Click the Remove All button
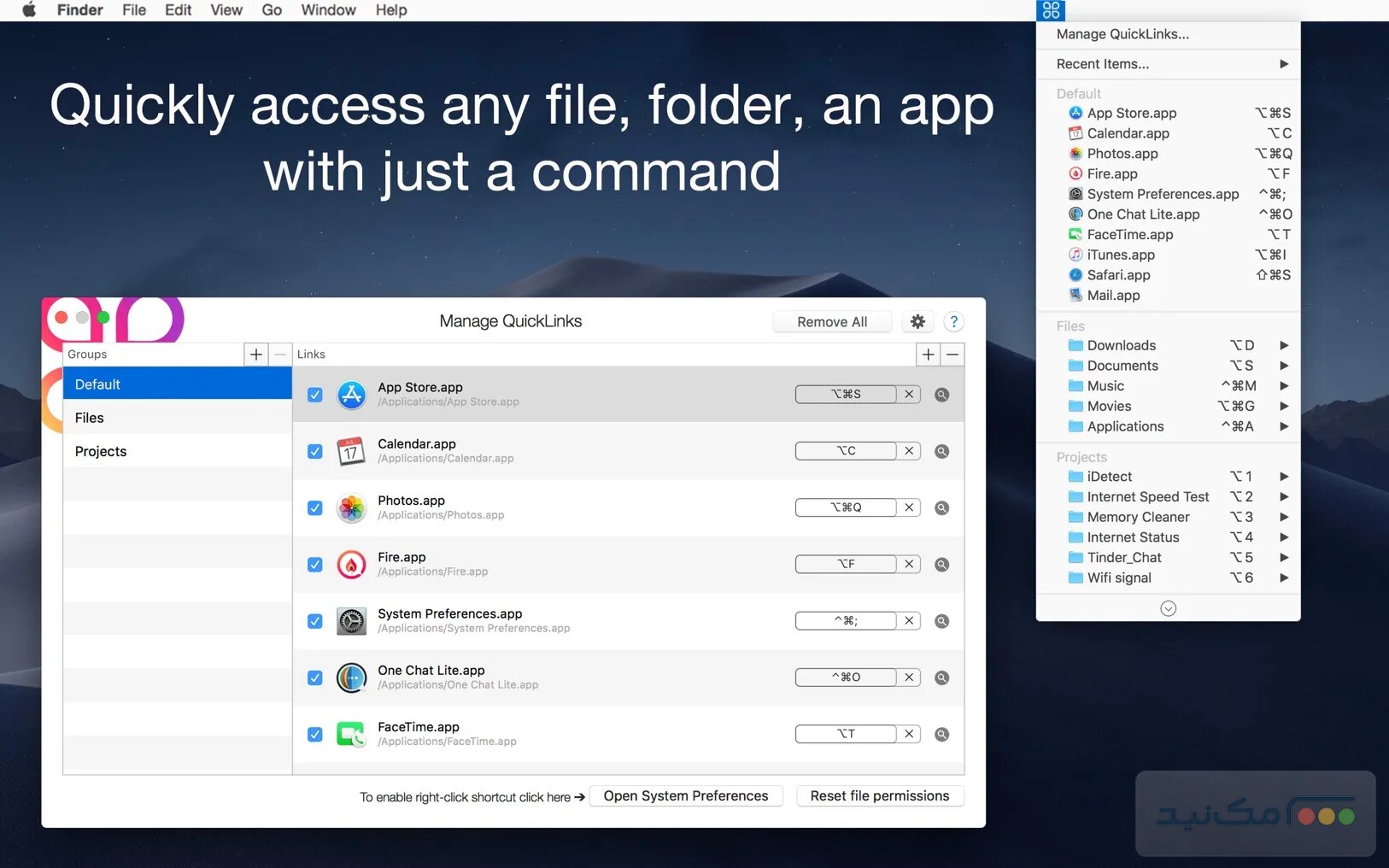The image size is (1389, 868). point(831,322)
